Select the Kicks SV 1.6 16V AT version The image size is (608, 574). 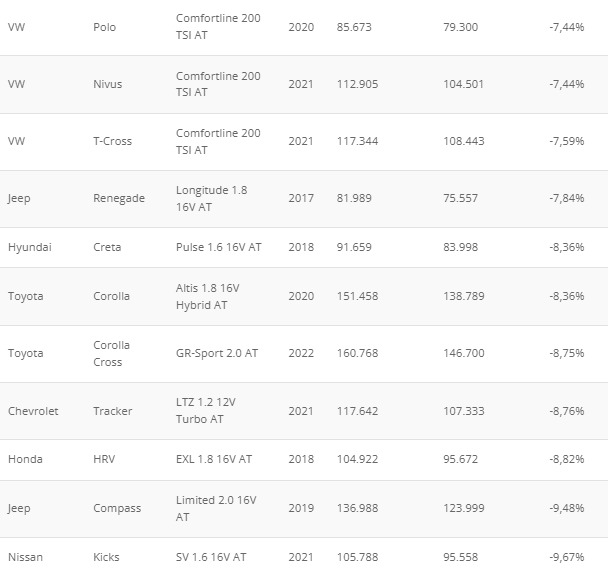click(211, 557)
